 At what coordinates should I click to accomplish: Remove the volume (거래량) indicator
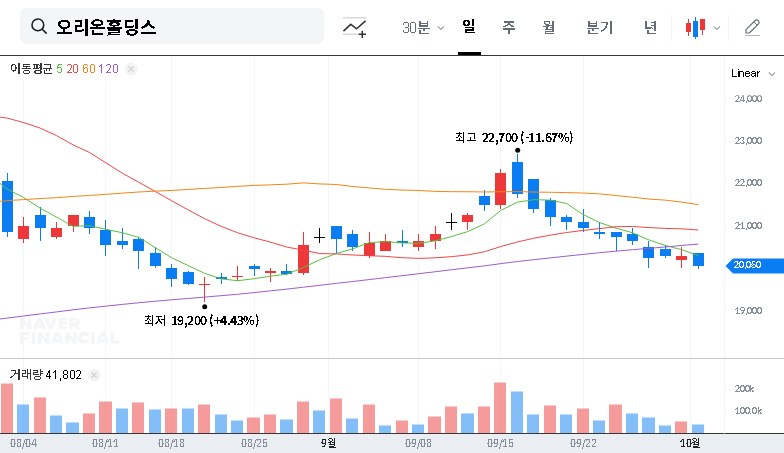(94, 375)
